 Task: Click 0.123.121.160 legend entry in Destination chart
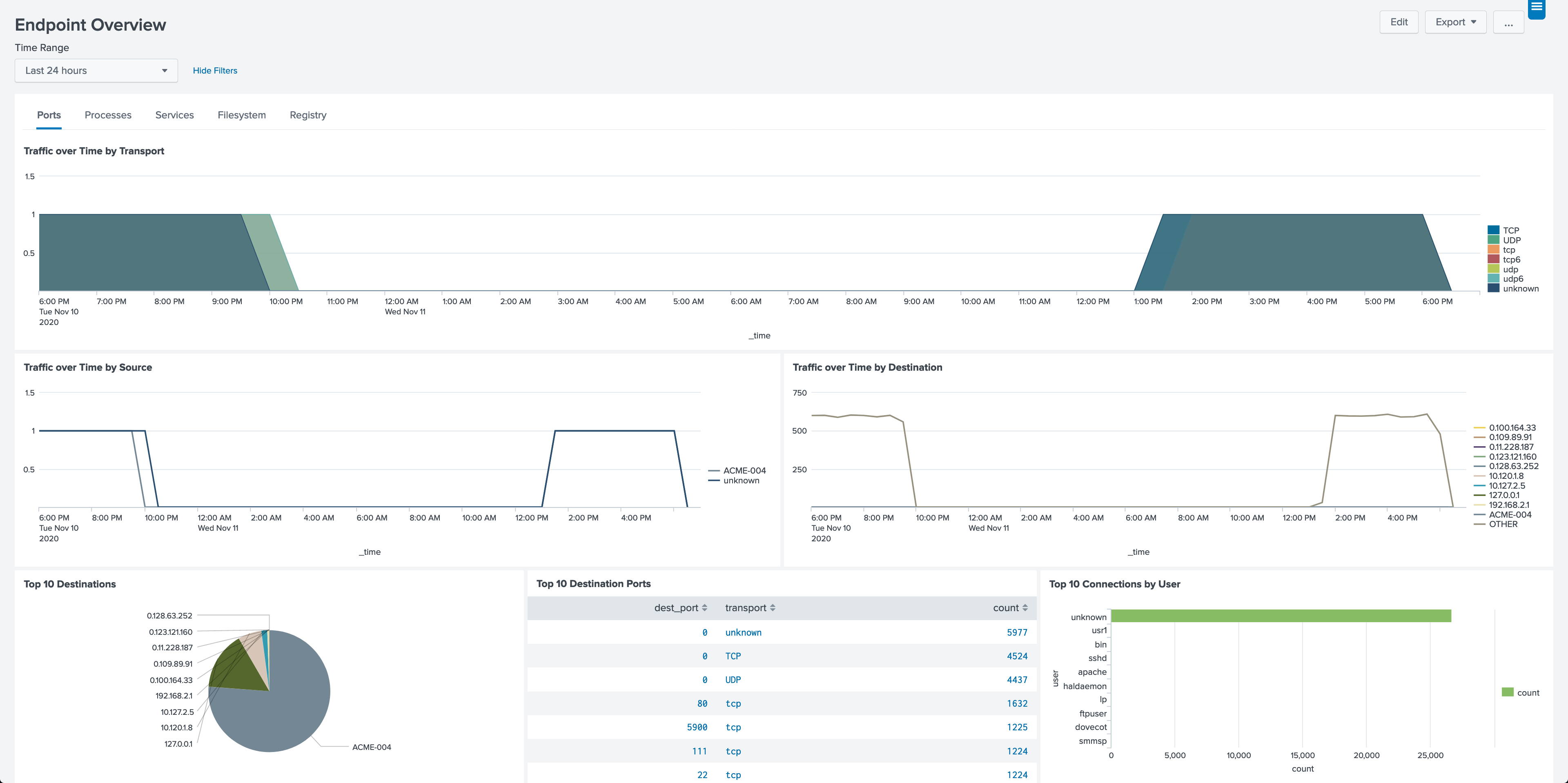click(1505, 457)
